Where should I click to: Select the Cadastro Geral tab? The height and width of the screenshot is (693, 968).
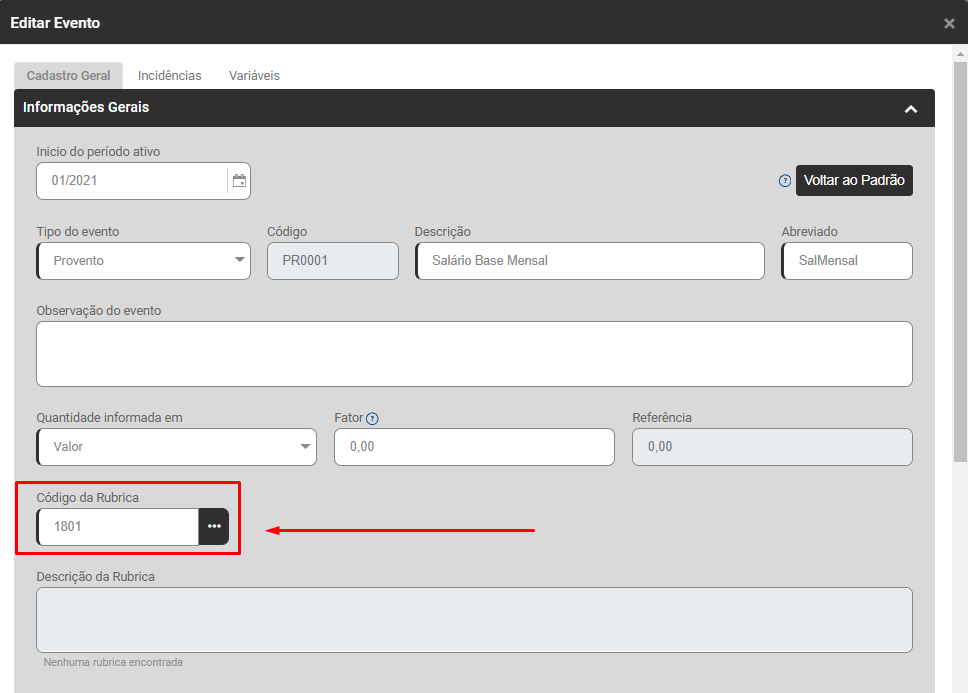click(x=68, y=76)
